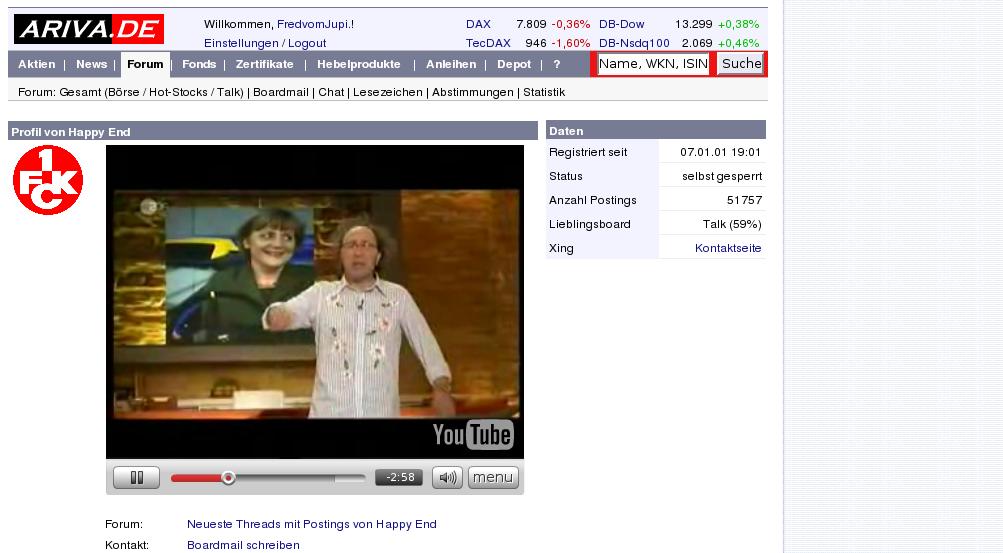Click the question mark help item
Screen dimensions: 1003x553
[557, 64]
